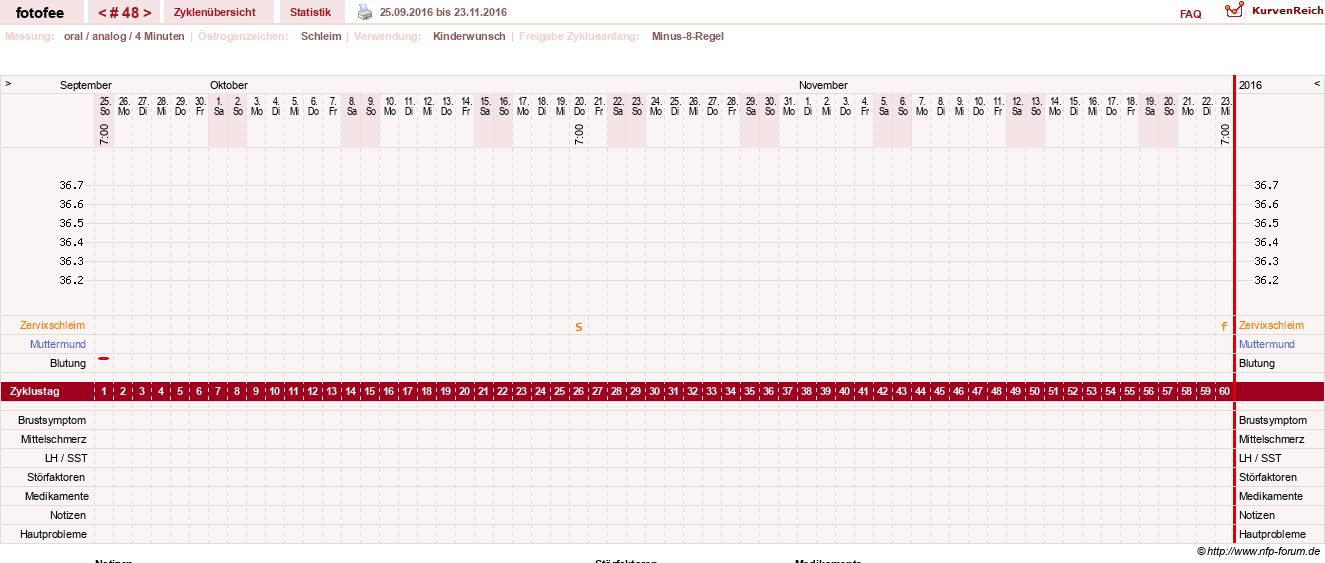This screenshot has width=1325, height=563.
Task: Click the left Notizen row label
Action: [x=68, y=515]
